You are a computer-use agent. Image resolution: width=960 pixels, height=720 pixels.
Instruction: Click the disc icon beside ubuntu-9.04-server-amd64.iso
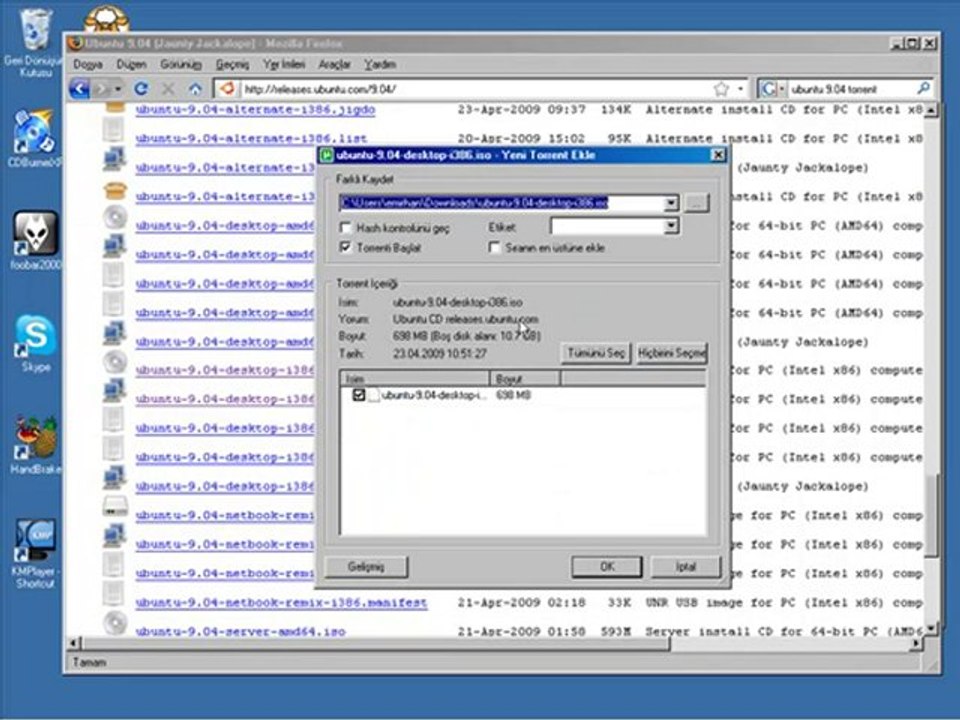click(x=114, y=623)
